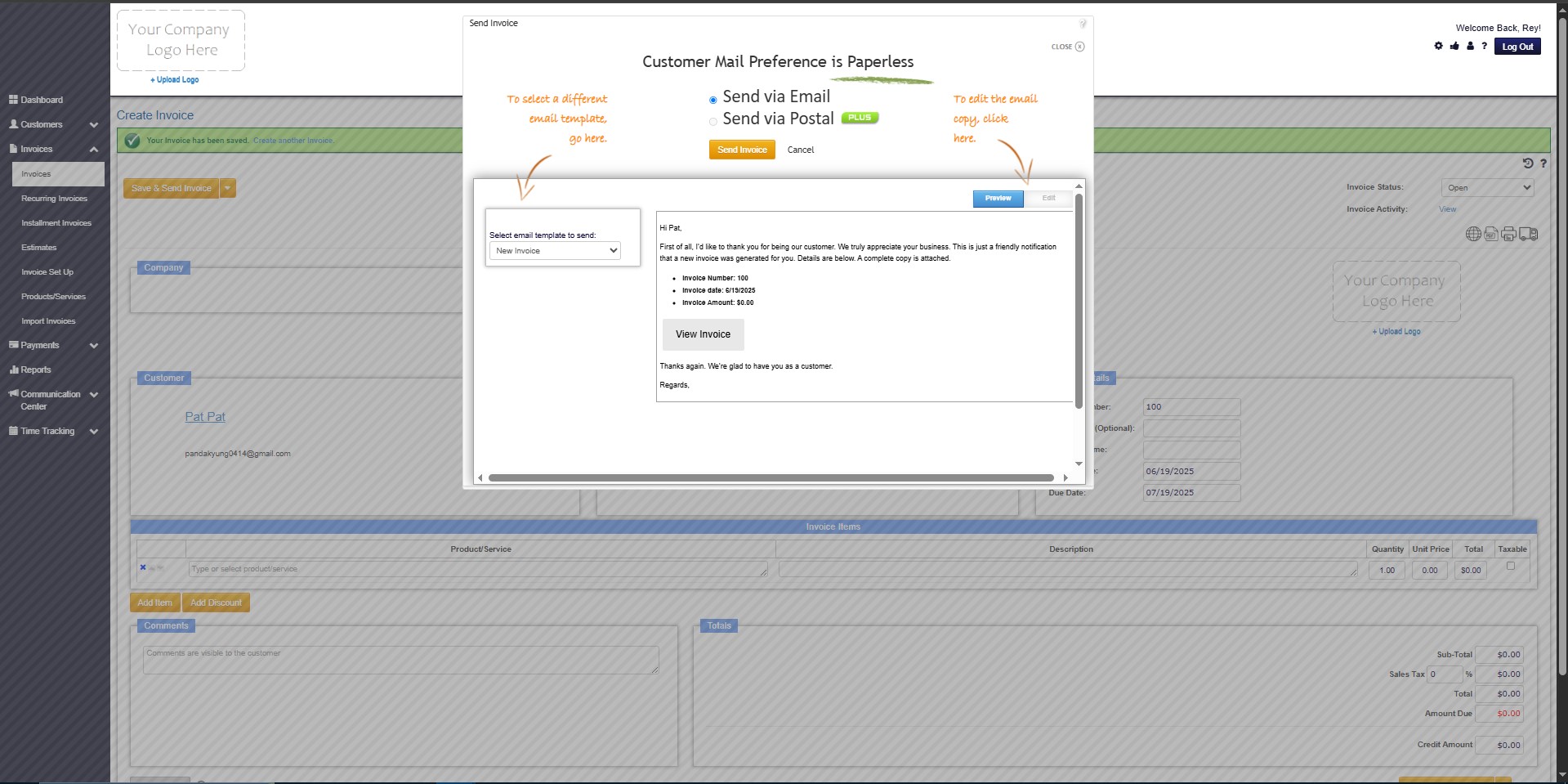
Task: Choose the Send via Postal option
Action: pyautogui.click(x=713, y=121)
